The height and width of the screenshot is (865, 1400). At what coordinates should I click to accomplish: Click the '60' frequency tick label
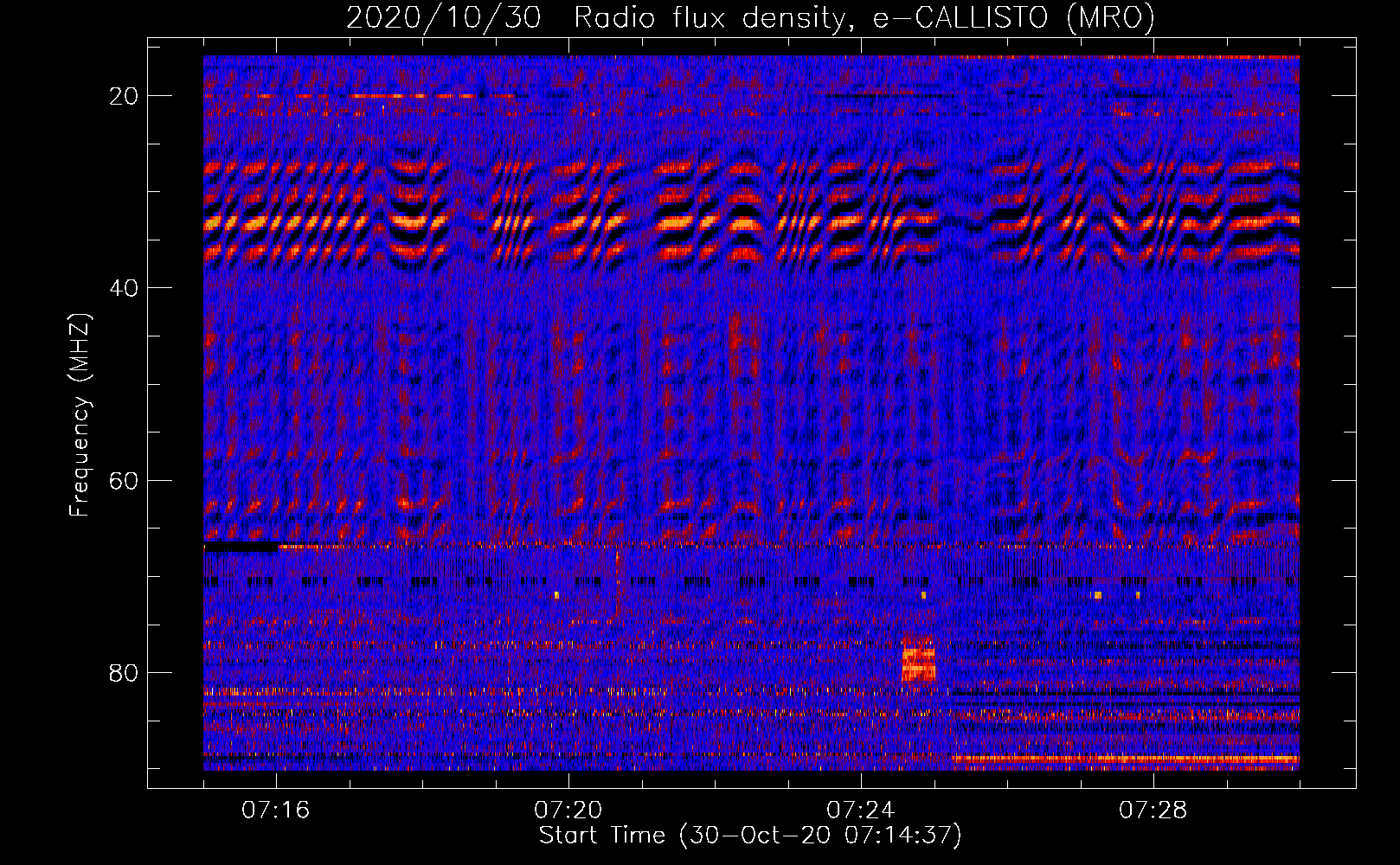point(124,481)
